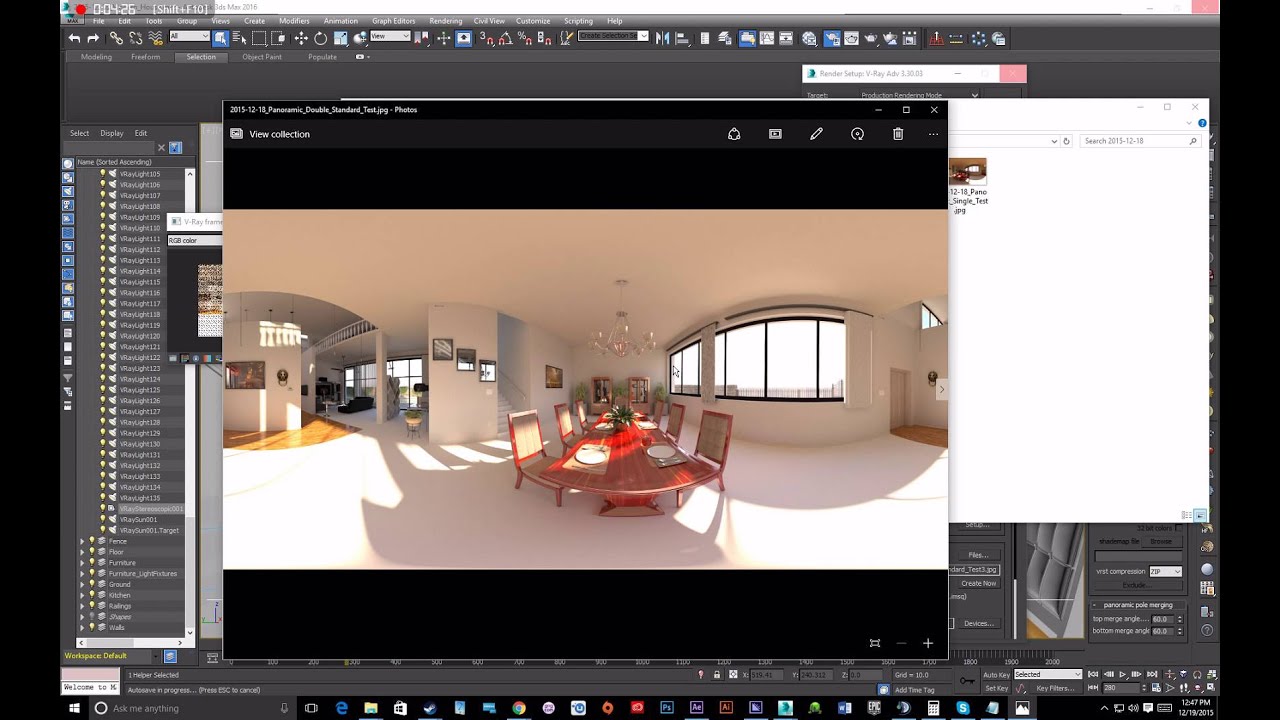Open the Graph Editors menu
The width and height of the screenshot is (1280, 720).
[394, 21]
